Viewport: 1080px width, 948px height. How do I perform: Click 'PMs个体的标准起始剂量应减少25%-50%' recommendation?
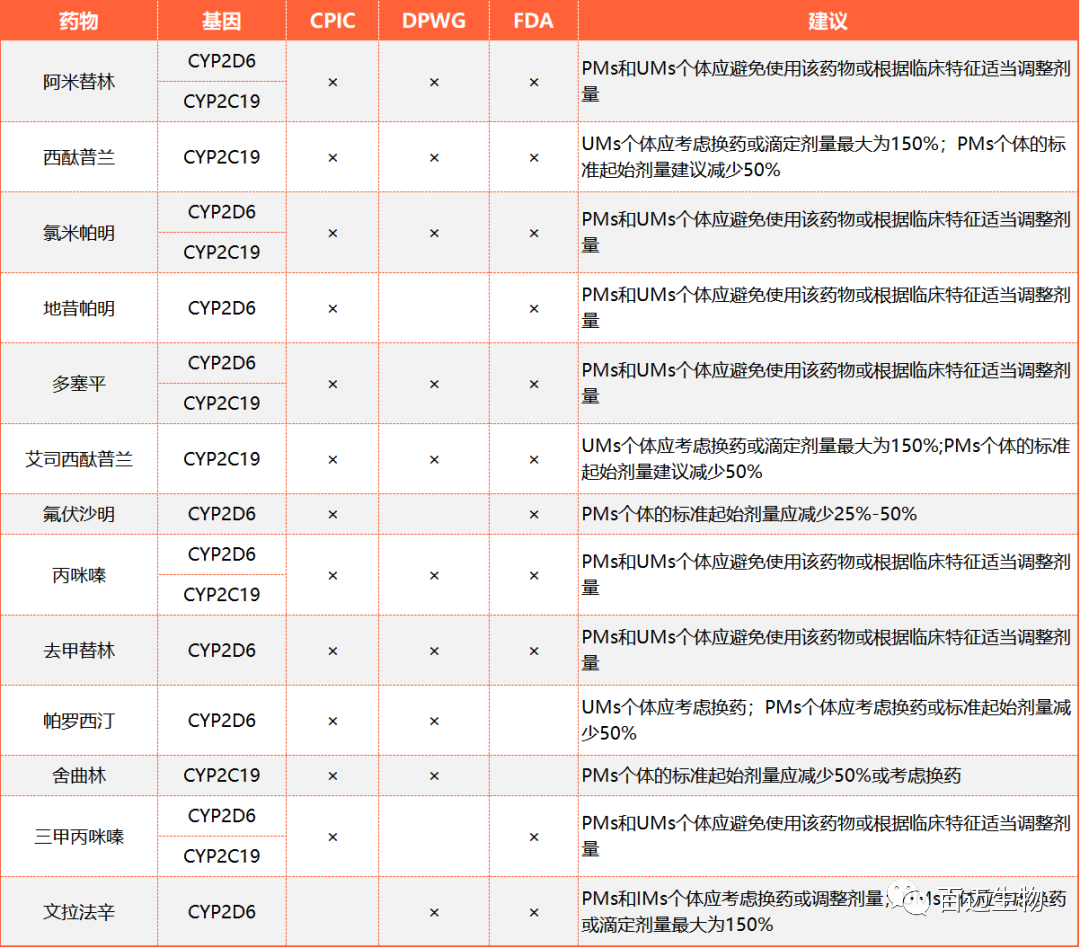coord(749,514)
